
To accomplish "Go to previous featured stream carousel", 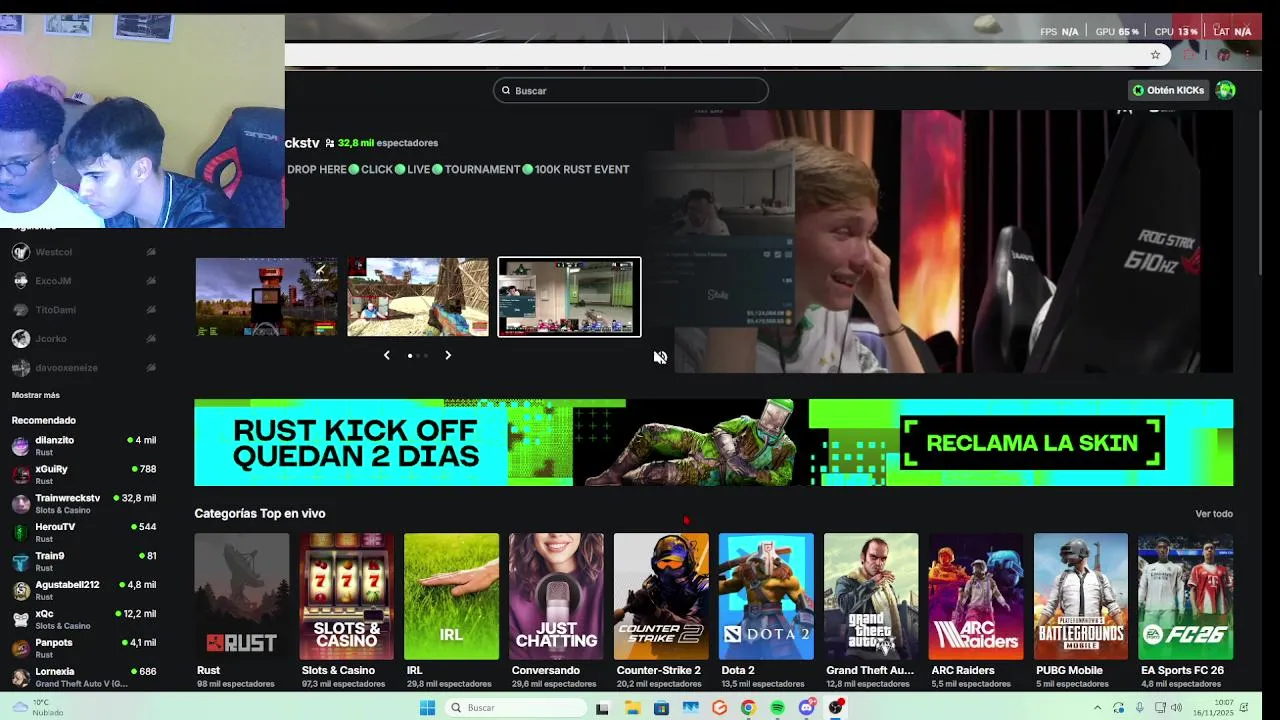I will pyautogui.click(x=387, y=355).
